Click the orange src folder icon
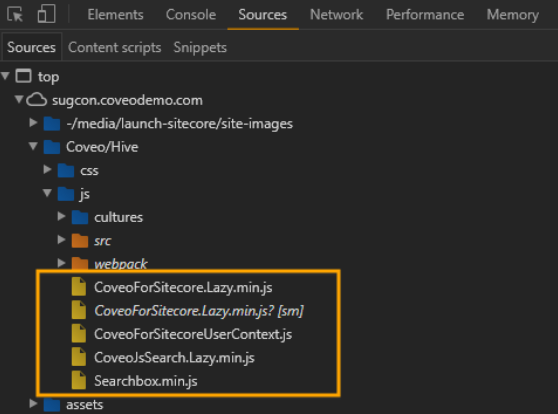The height and width of the screenshot is (414, 558). (80, 241)
